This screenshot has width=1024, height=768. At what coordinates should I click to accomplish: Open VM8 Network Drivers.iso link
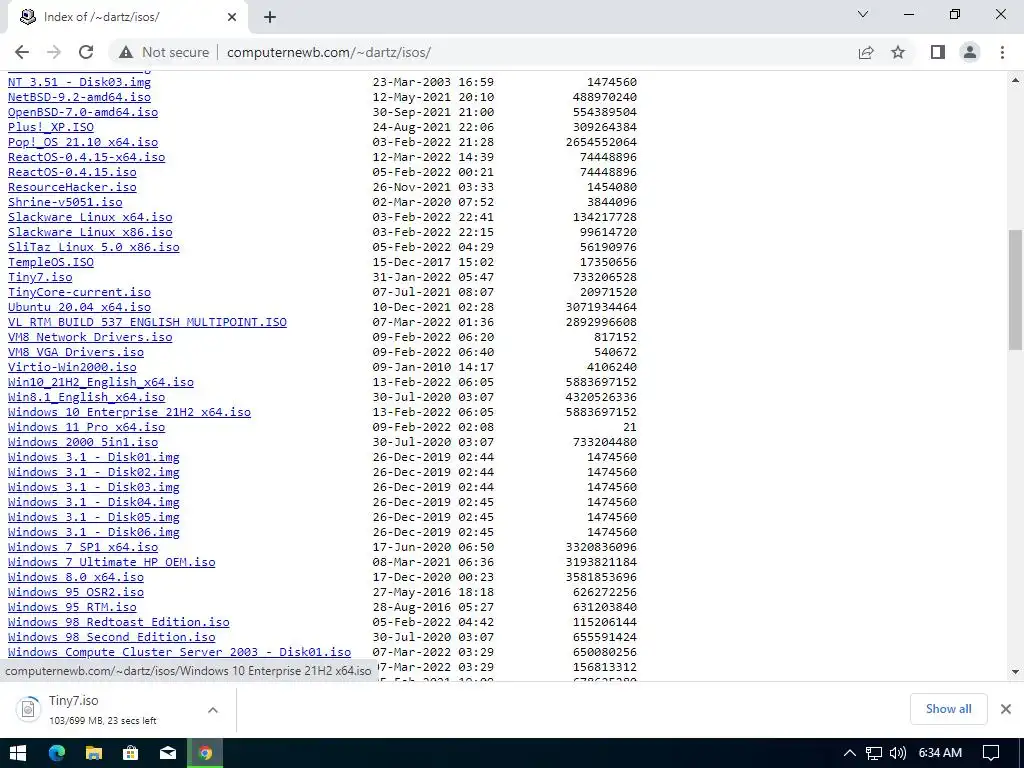(90, 337)
